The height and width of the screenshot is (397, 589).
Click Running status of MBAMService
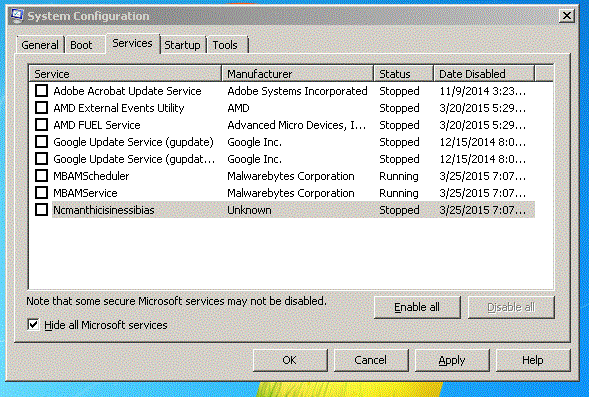[399, 193]
